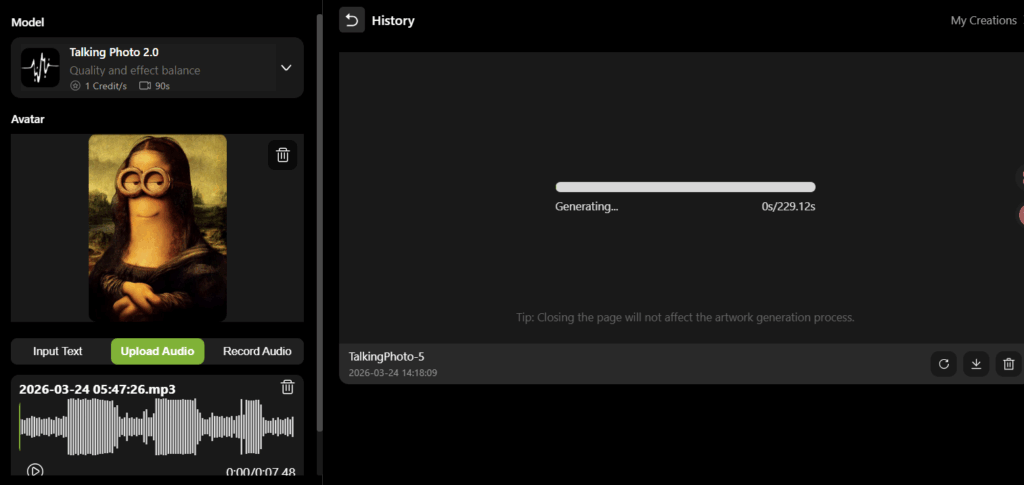Image resolution: width=1024 pixels, height=485 pixels.
Task: Click the 90s duration limit label
Action: [155, 86]
